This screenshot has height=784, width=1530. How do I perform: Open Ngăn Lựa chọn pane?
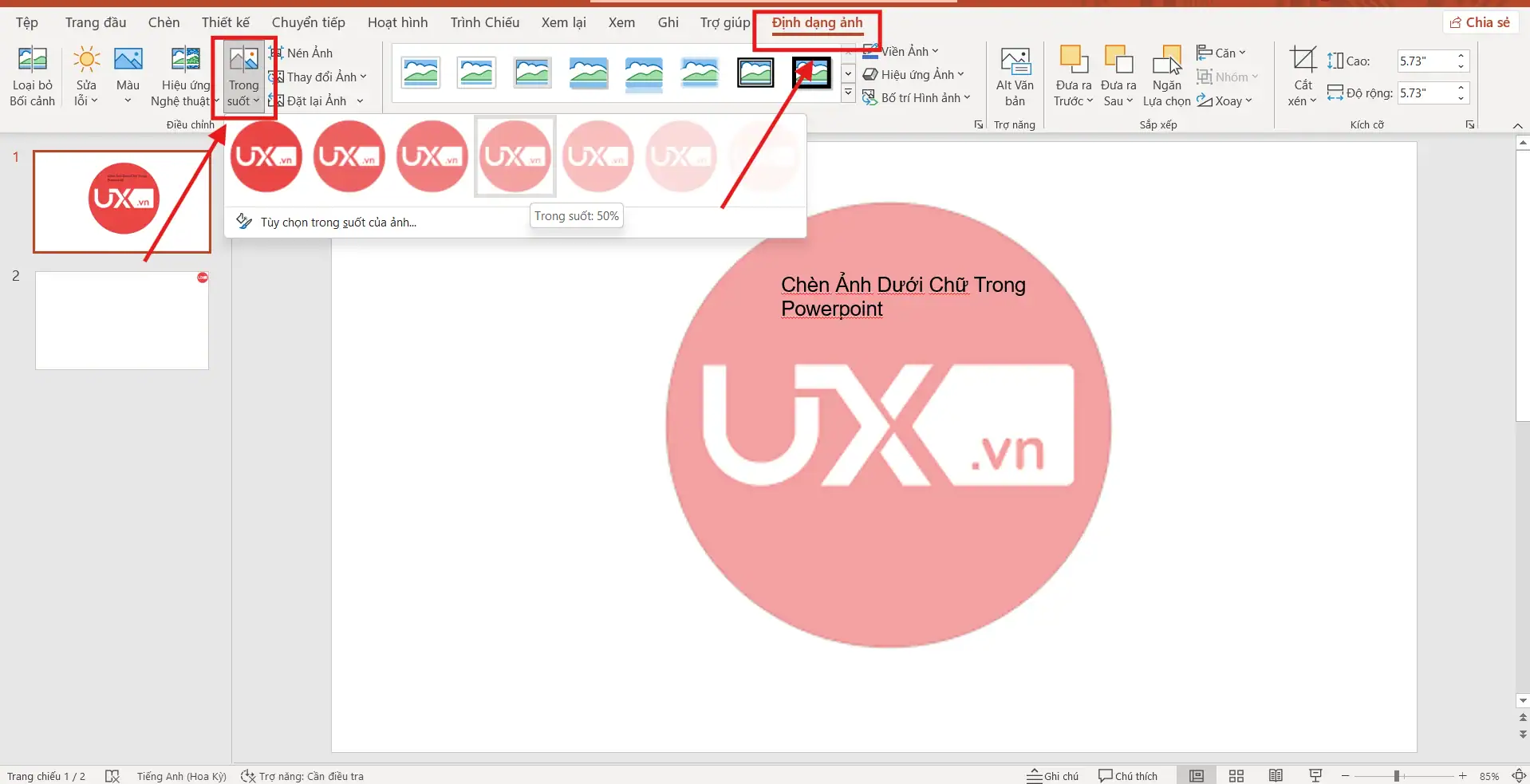click(1166, 76)
